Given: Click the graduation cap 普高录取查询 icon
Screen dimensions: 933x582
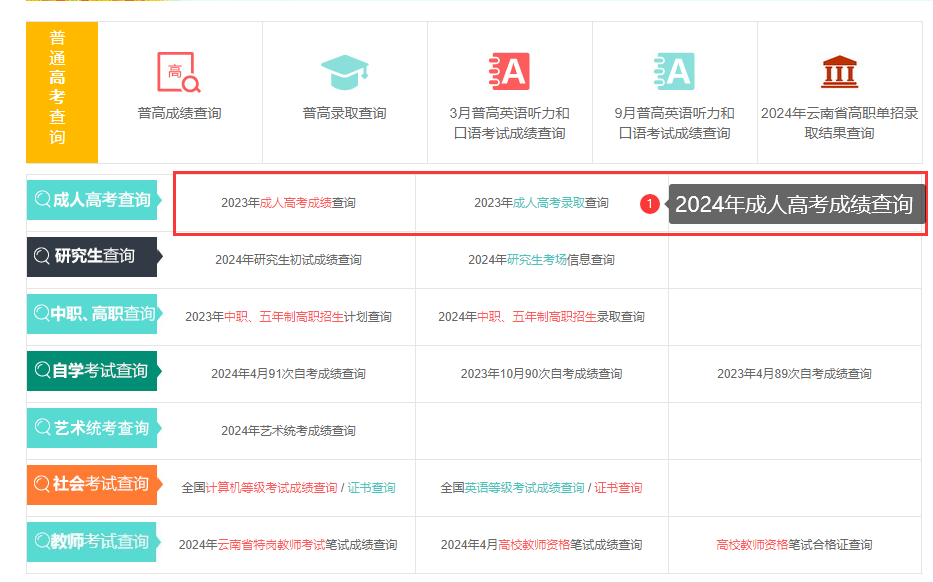Looking at the screenshot, I should click(345, 72).
